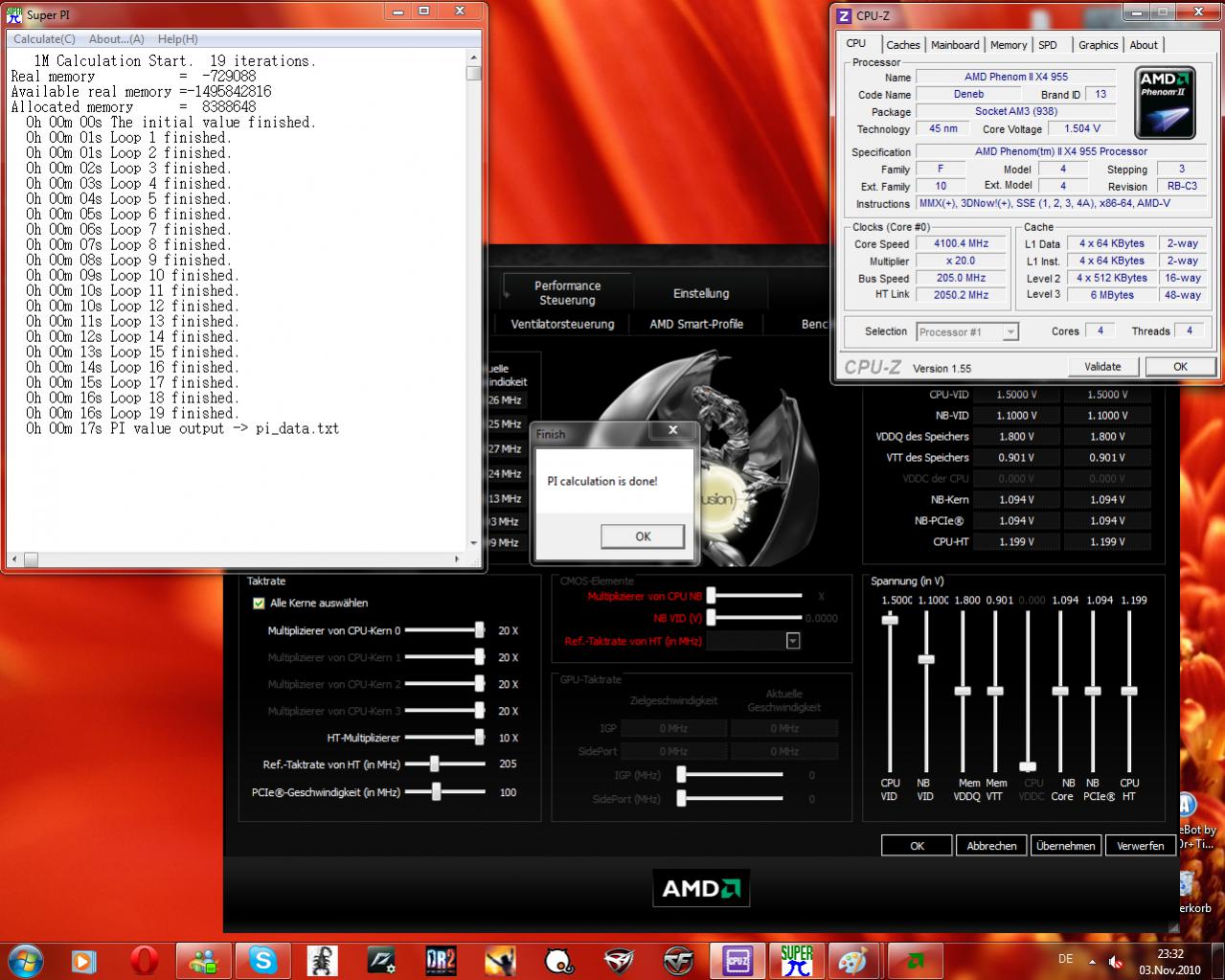Click Übernehmen button in AMD OverDrive
Image resolution: width=1225 pixels, height=980 pixels.
point(1065,846)
